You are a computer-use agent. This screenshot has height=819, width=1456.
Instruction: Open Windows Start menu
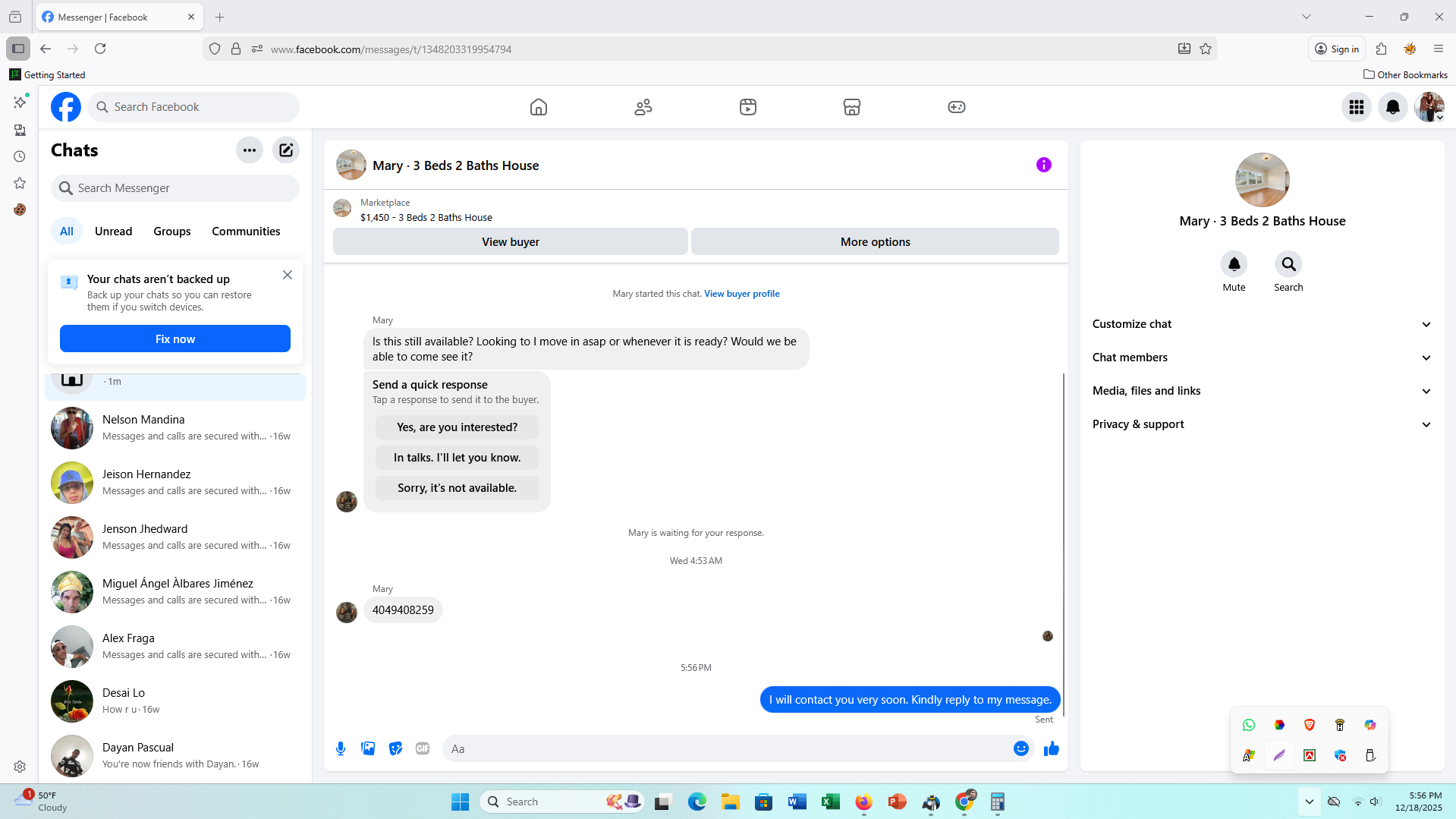tap(460, 802)
